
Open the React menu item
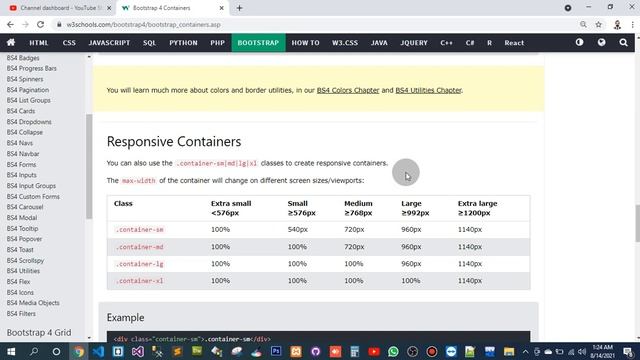click(514, 42)
